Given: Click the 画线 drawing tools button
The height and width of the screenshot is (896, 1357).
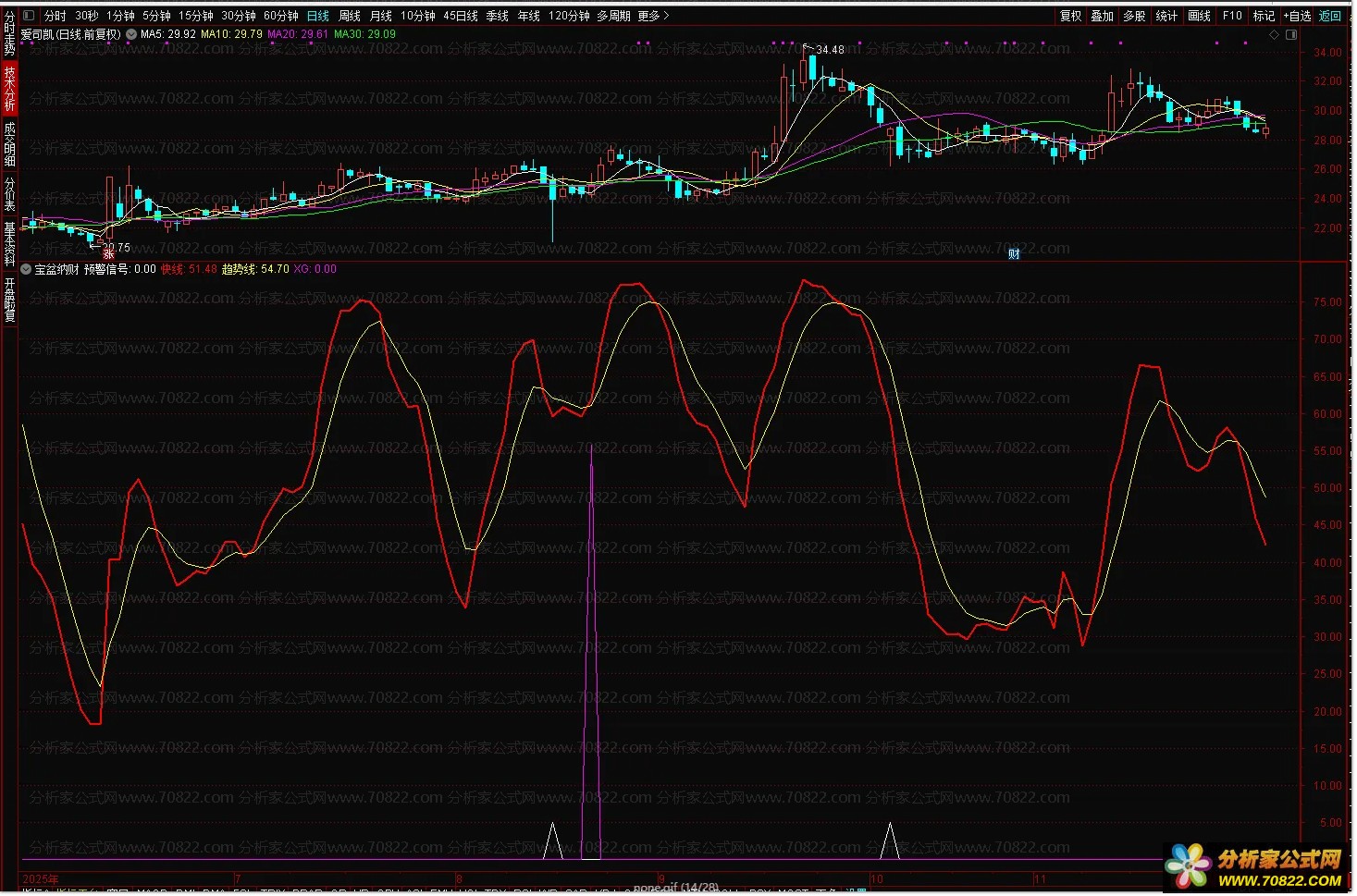Looking at the screenshot, I should [x=1199, y=16].
